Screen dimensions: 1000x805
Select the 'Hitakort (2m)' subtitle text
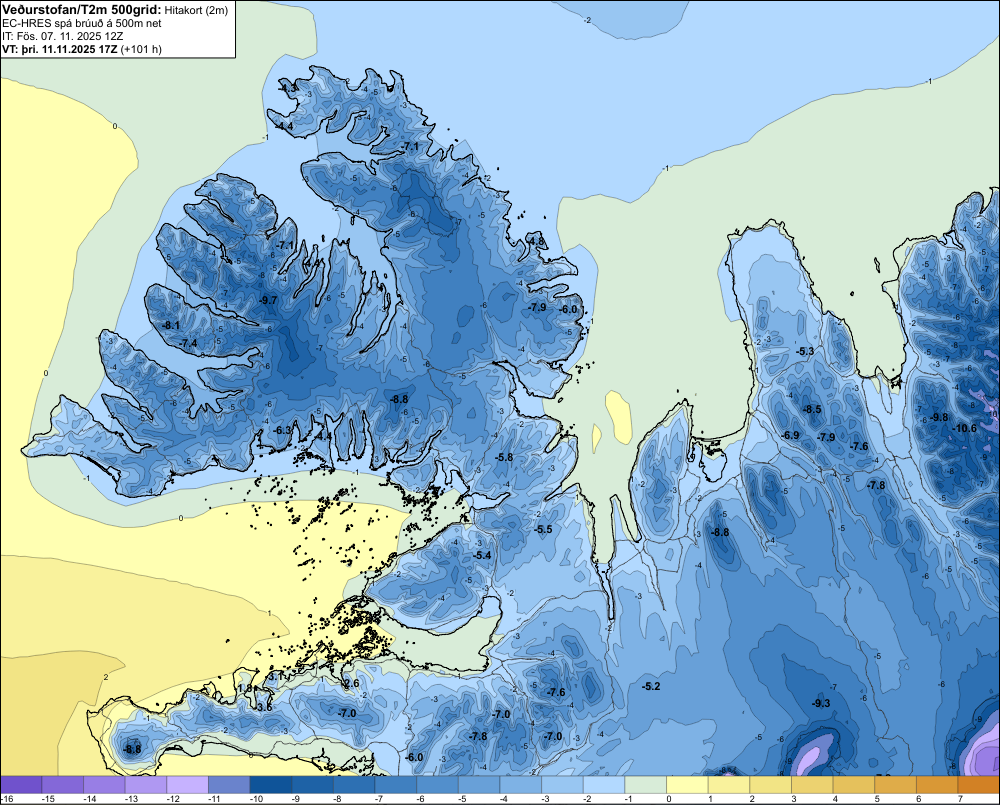click(x=196, y=10)
